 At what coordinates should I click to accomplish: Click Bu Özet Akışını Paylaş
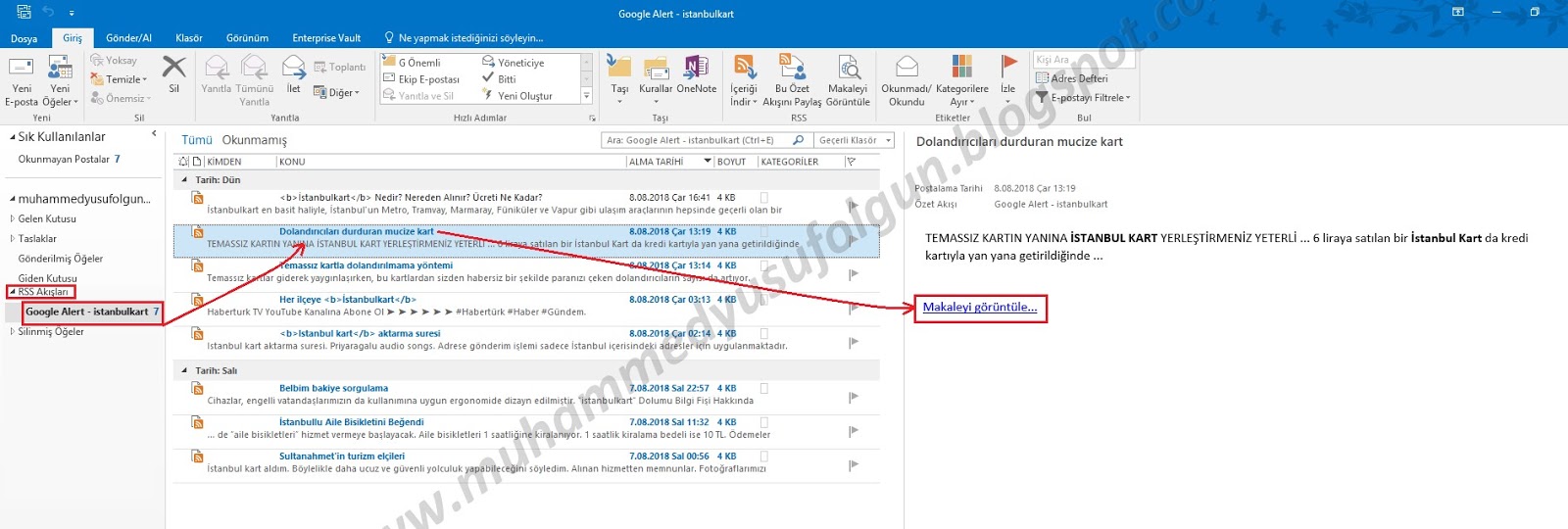tap(792, 80)
